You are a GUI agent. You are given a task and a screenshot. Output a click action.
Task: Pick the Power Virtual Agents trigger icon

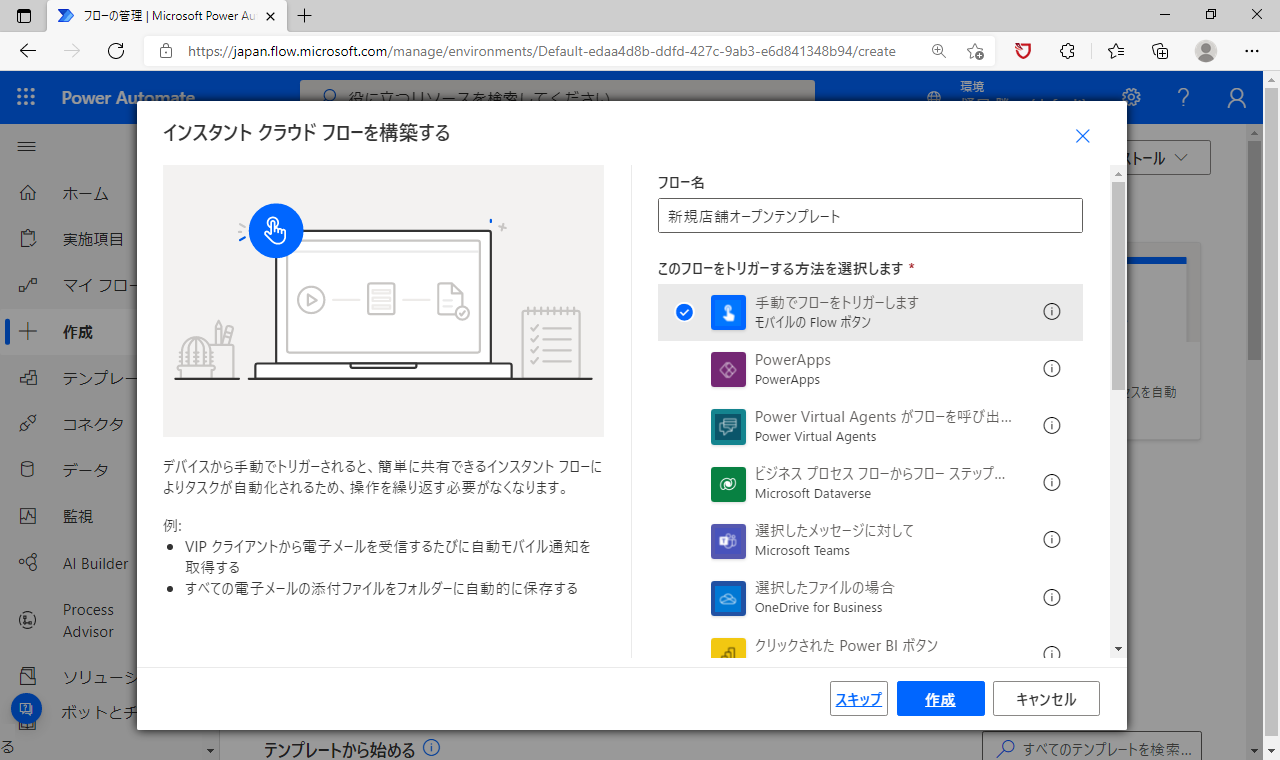pyautogui.click(x=728, y=426)
